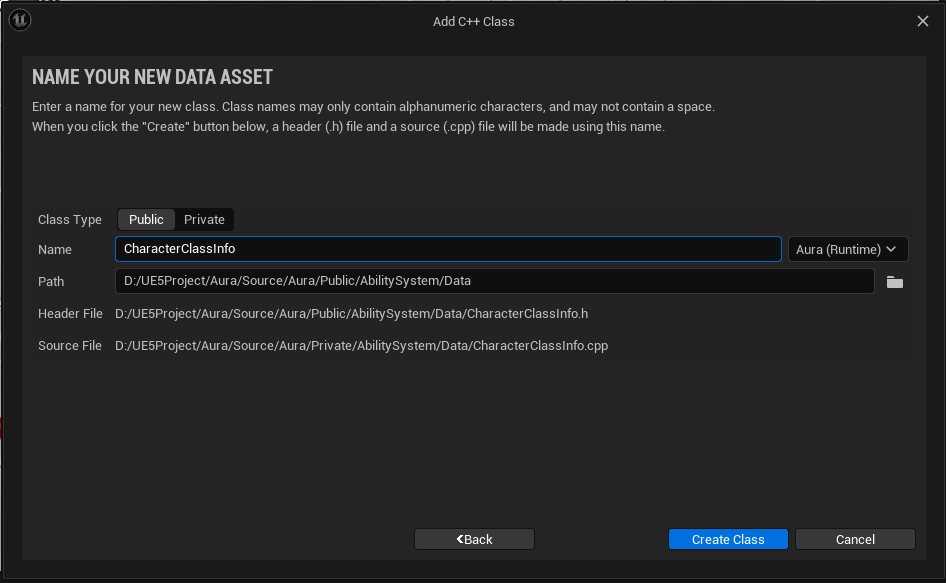Click the CharacterClassInfo.h header file path
This screenshot has width=946, height=583.
click(x=351, y=314)
